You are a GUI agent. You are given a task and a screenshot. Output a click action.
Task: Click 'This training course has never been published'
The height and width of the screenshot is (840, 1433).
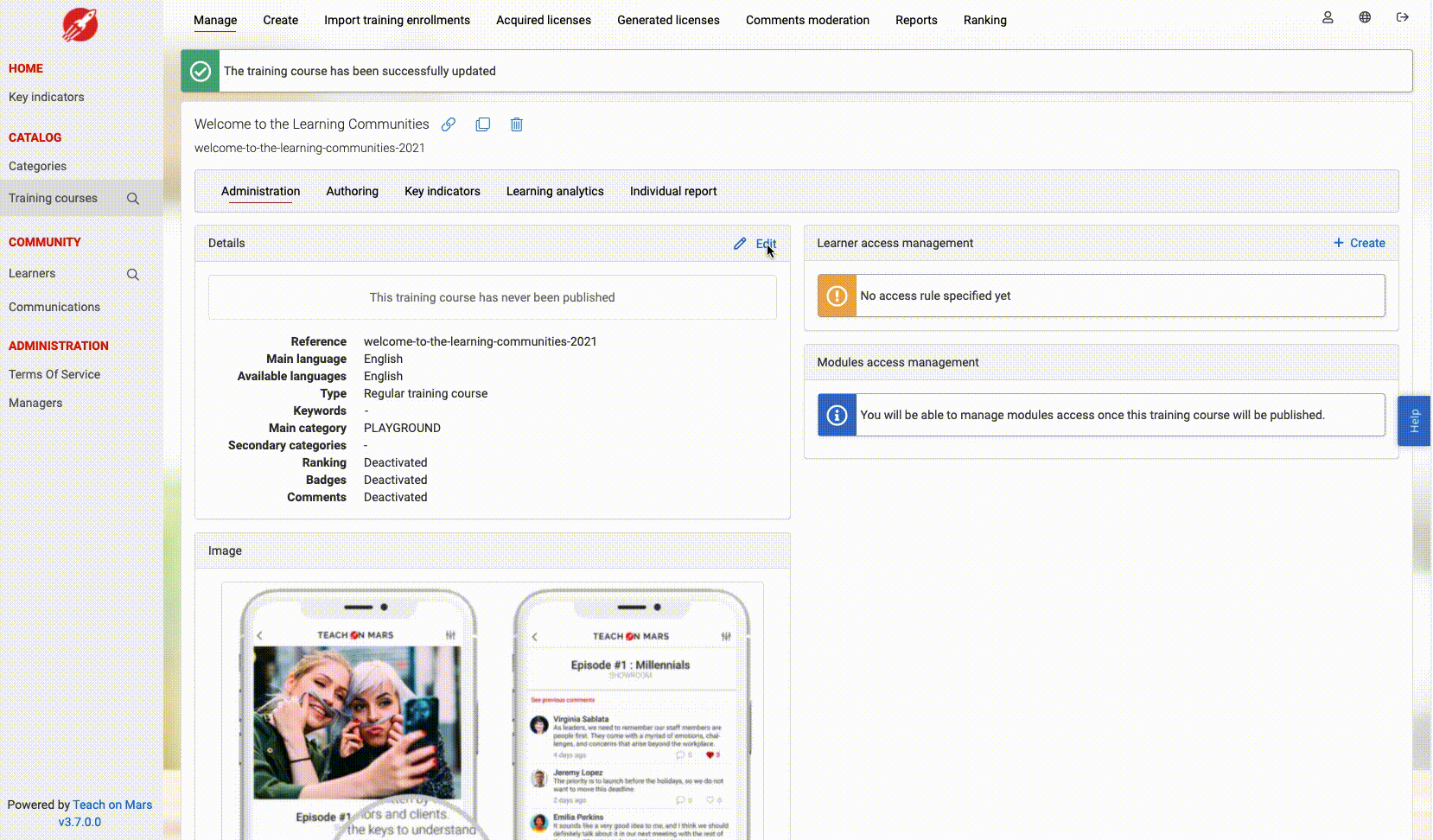pos(493,297)
